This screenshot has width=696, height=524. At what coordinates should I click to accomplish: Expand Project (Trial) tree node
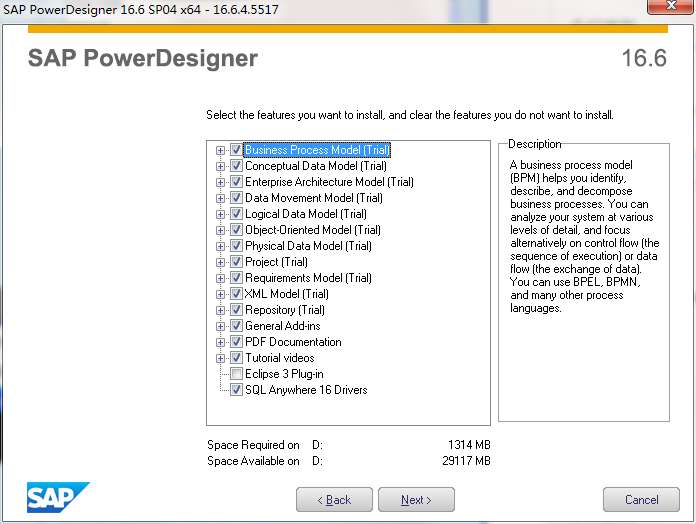[x=220, y=262]
